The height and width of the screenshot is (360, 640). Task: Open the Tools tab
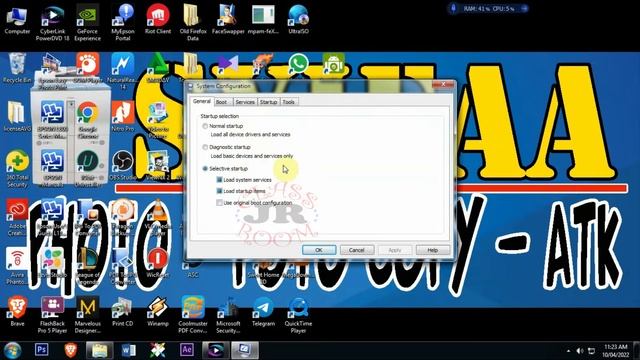(289, 102)
